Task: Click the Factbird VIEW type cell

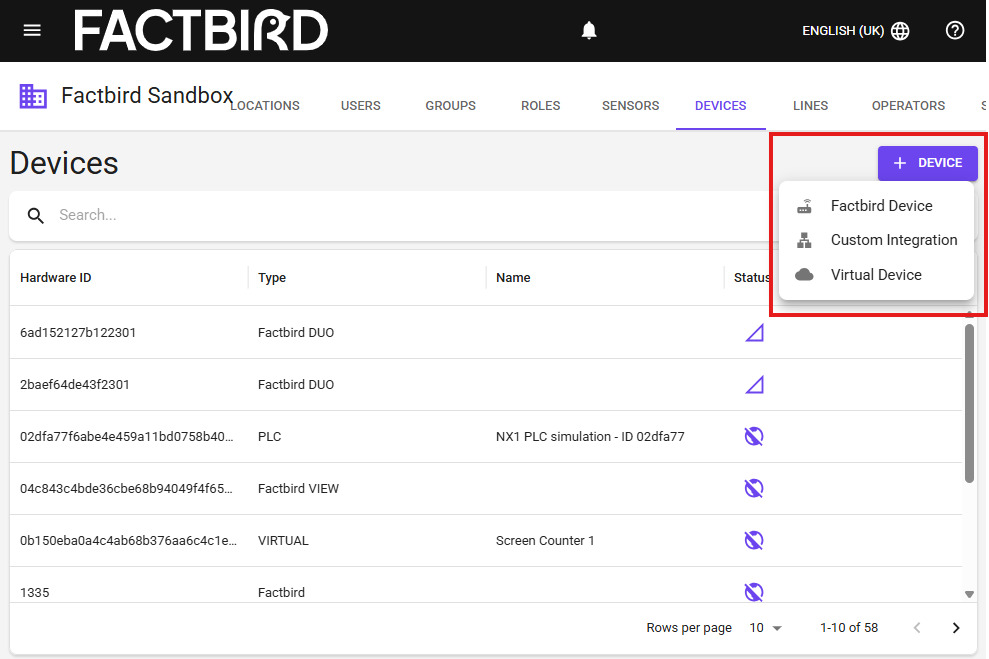Action: tap(298, 489)
